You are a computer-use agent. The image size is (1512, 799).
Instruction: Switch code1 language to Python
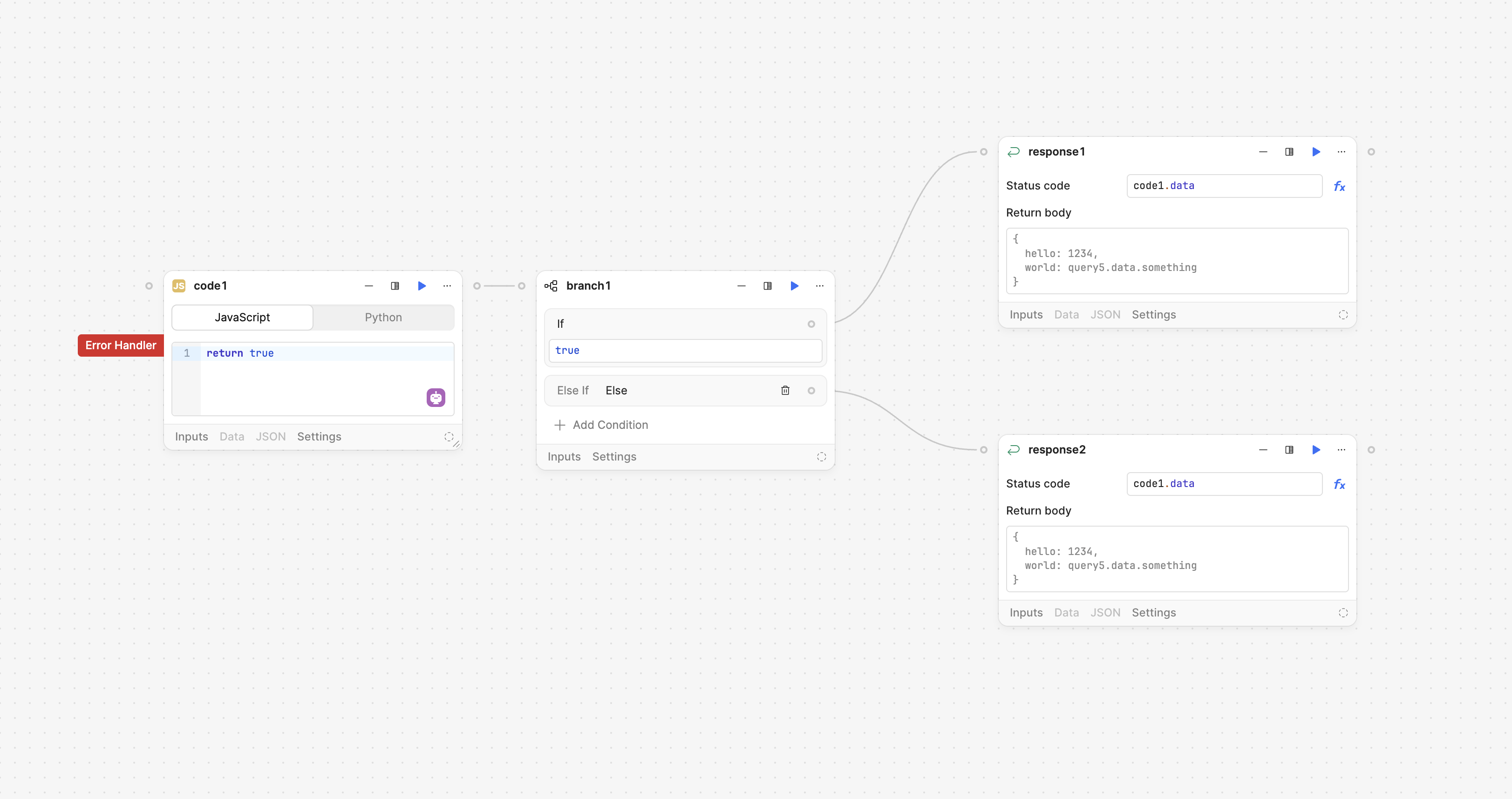pos(383,318)
